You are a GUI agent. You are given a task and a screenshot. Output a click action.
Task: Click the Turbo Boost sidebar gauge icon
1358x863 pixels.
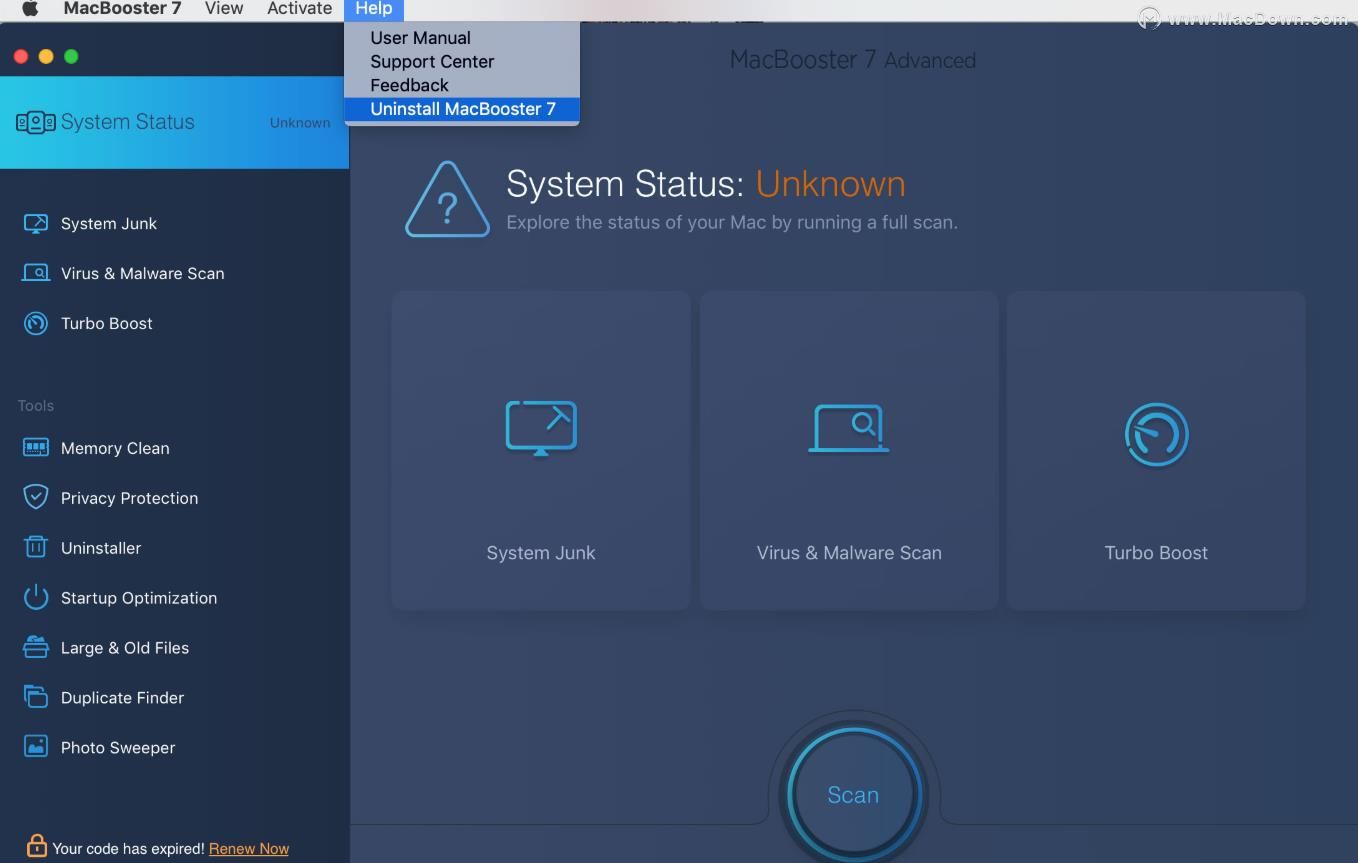click(x=36, y=323)
